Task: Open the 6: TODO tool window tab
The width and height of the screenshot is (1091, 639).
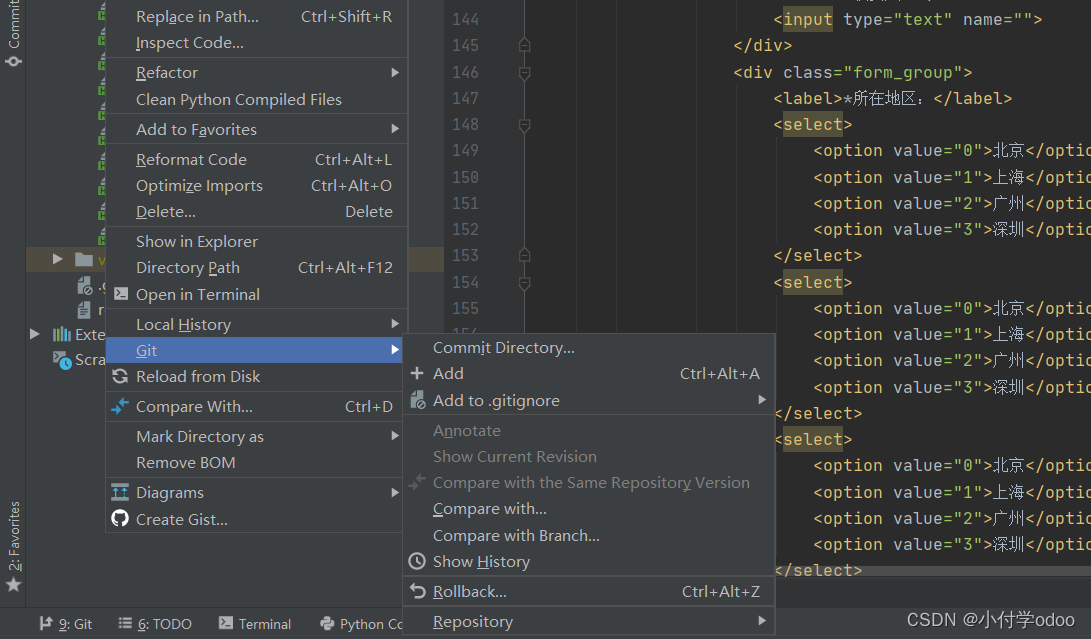Action: pyautogui.click(x=155, y=624)
